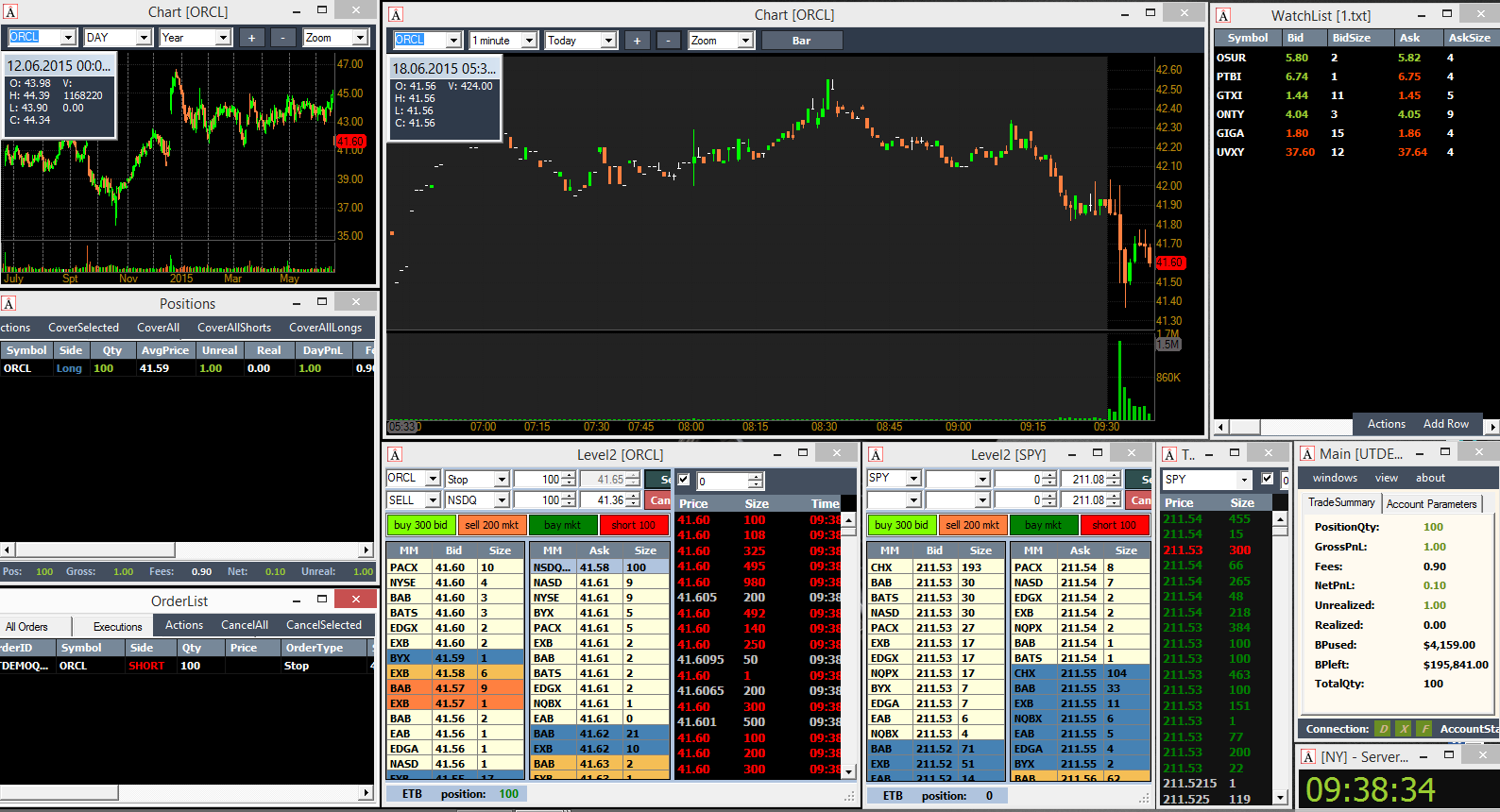
Task: Click the WatchList window app icon
Action: pyautogui.click(x=1223, y=15)
